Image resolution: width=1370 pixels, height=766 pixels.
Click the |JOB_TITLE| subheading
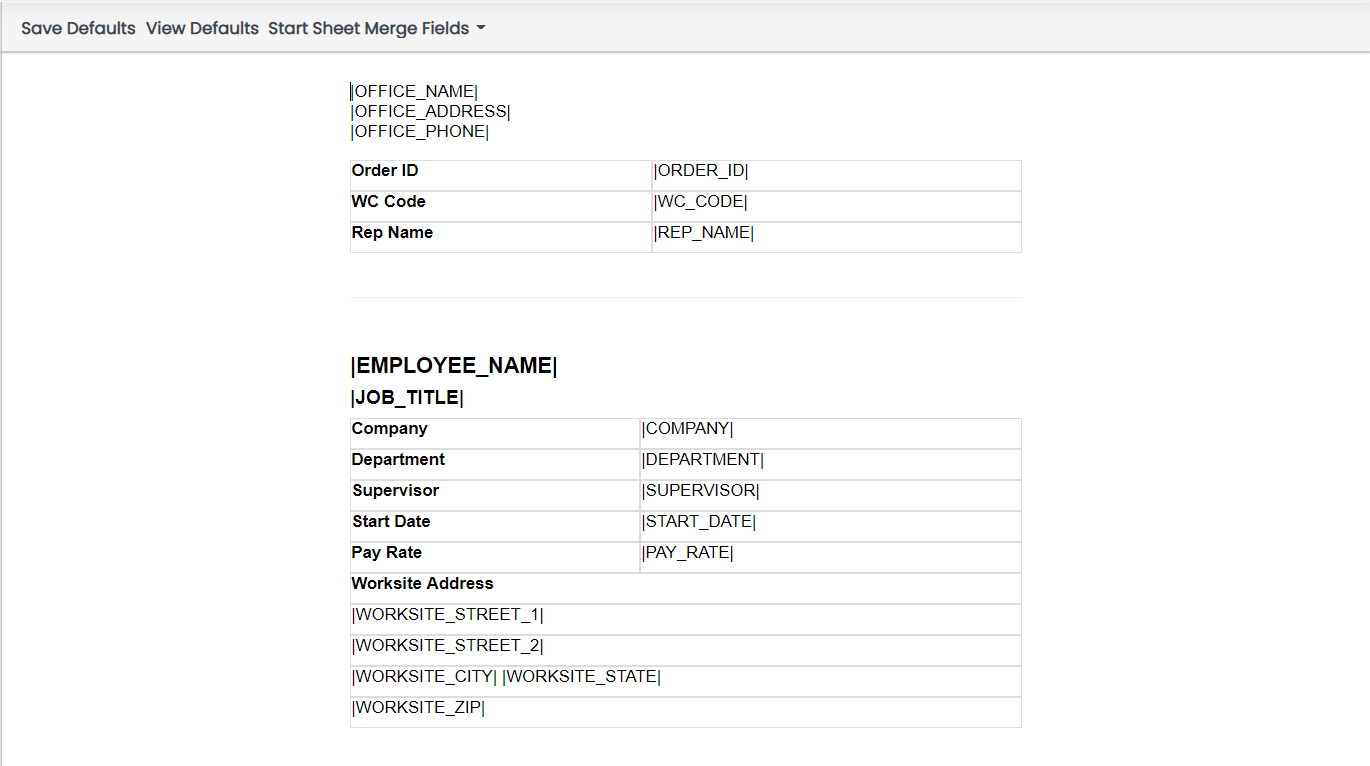tap(407, 398)
